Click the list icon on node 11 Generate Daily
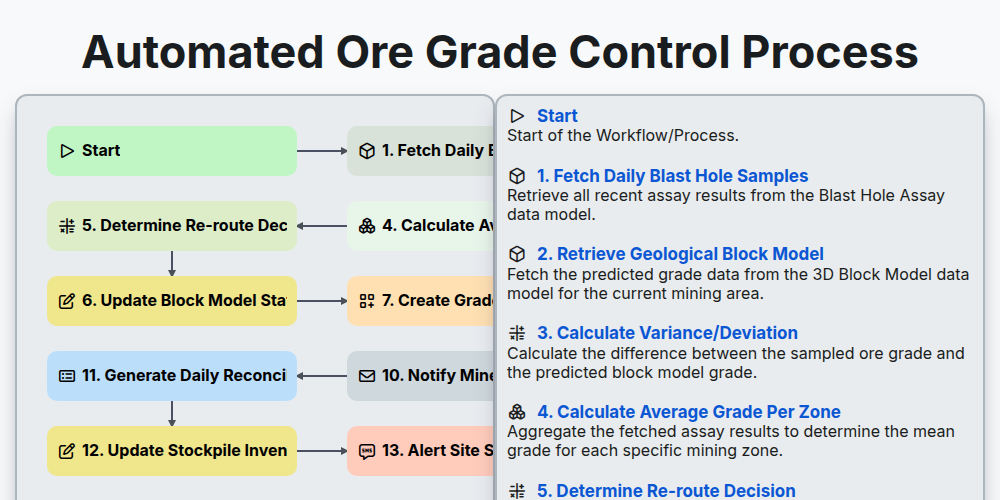Viewport: 1000px width, 500px height. pyautogui.click(x=67, y=376)
